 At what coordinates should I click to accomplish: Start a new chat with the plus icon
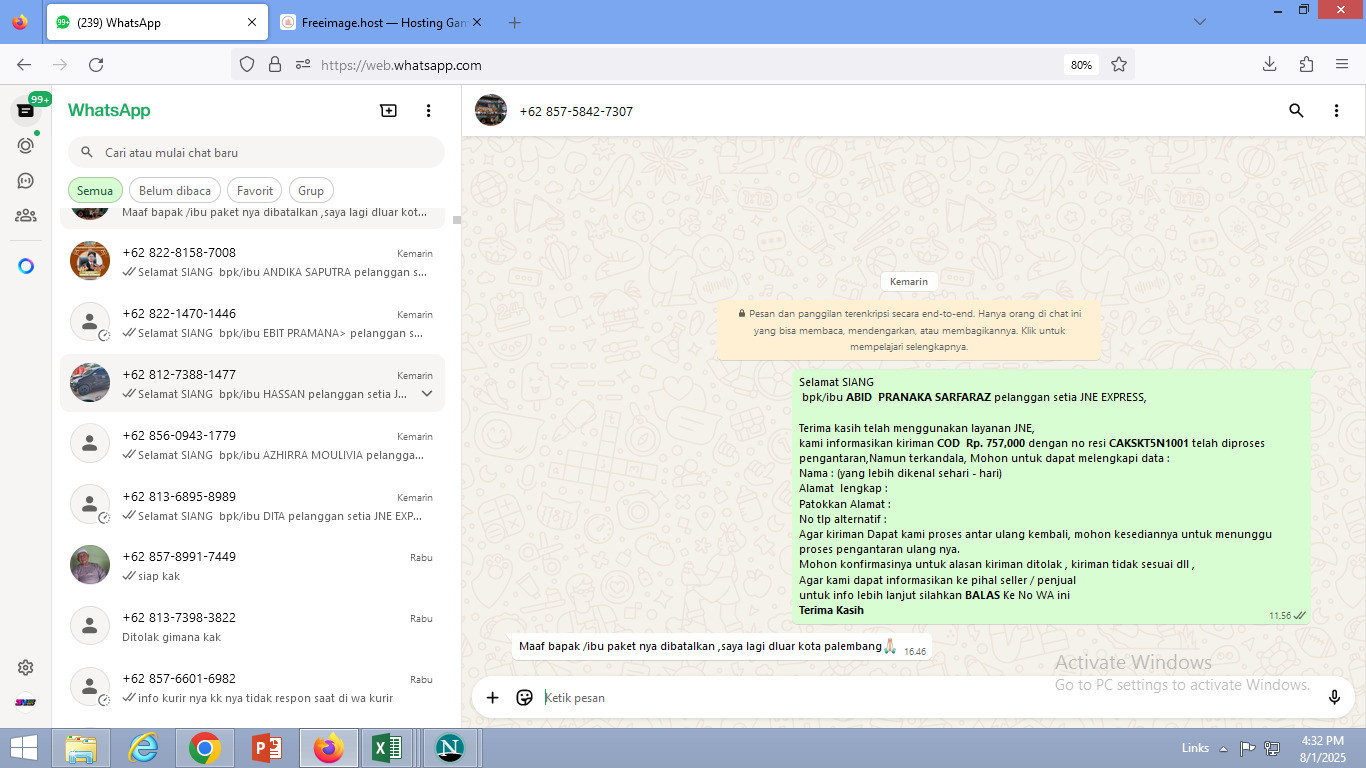coord(389,111)
